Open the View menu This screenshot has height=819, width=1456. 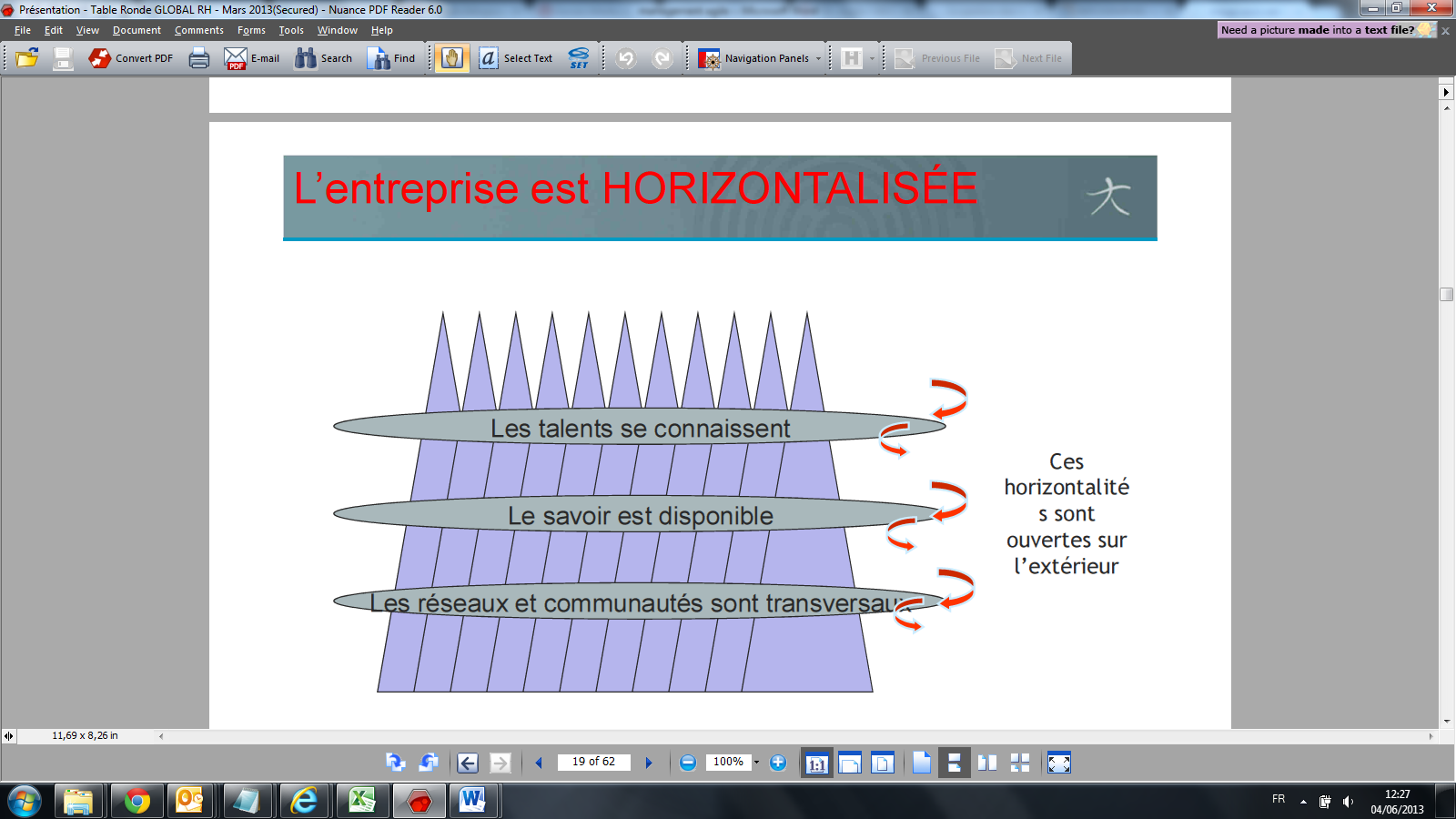(x=87, y=30)
